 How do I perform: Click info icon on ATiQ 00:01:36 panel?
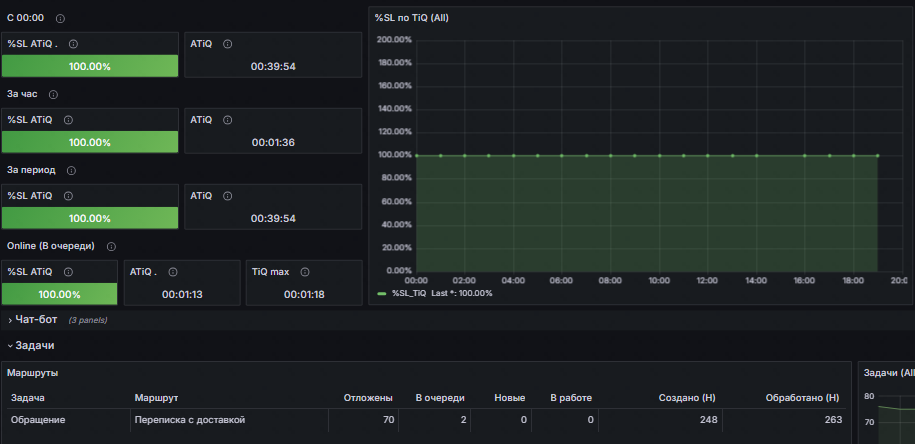228,120
